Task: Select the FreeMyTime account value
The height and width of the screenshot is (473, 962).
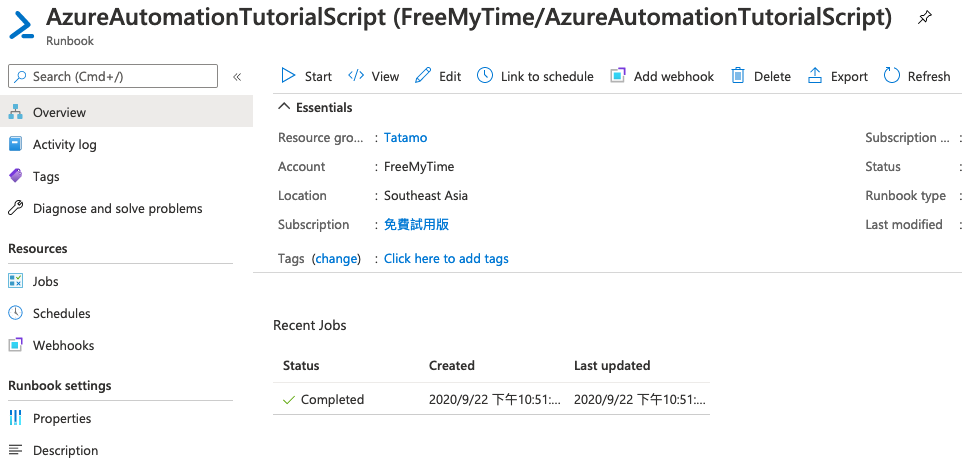Action: pos(419,166)
